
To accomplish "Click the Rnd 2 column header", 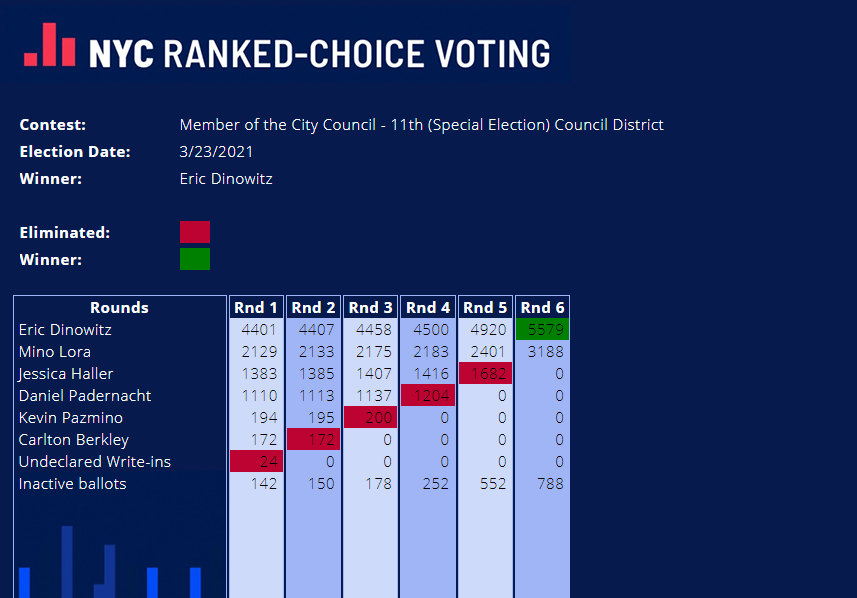I will 313,307.
